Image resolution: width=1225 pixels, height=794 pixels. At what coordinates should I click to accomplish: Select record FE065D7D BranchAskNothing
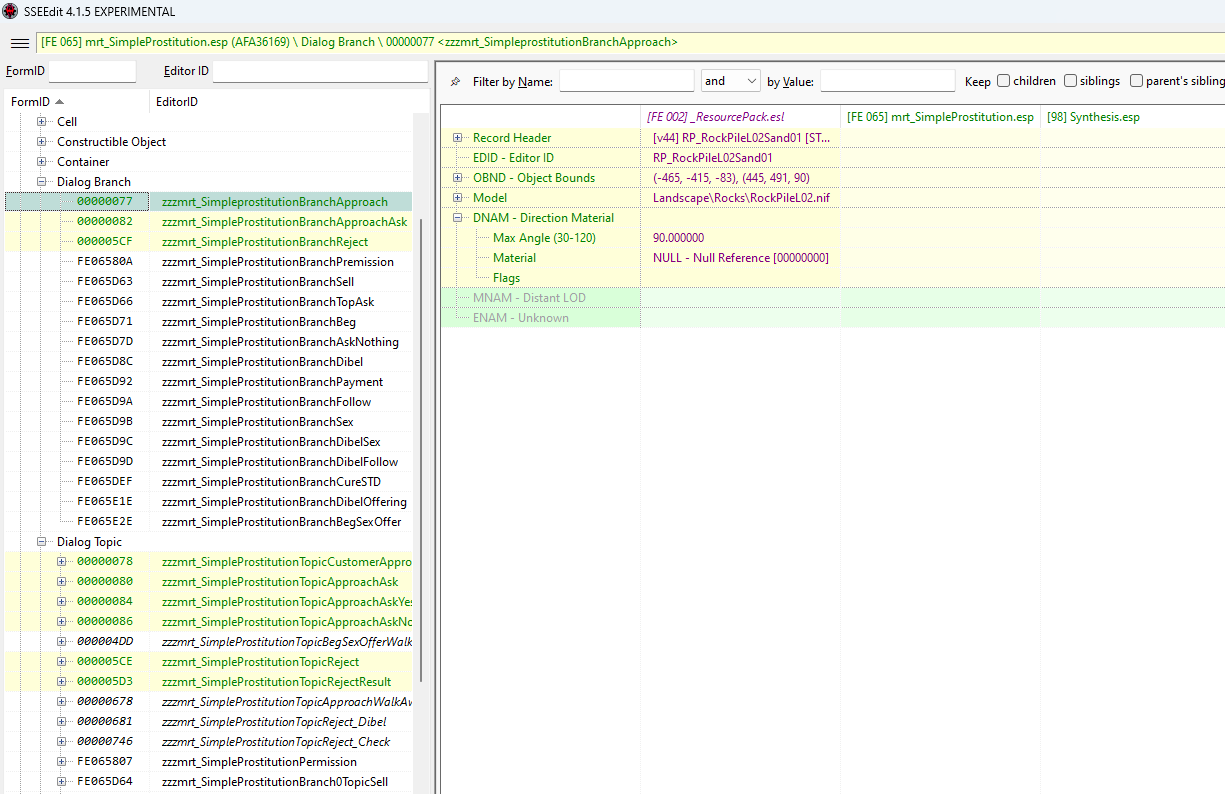[208, 342]
